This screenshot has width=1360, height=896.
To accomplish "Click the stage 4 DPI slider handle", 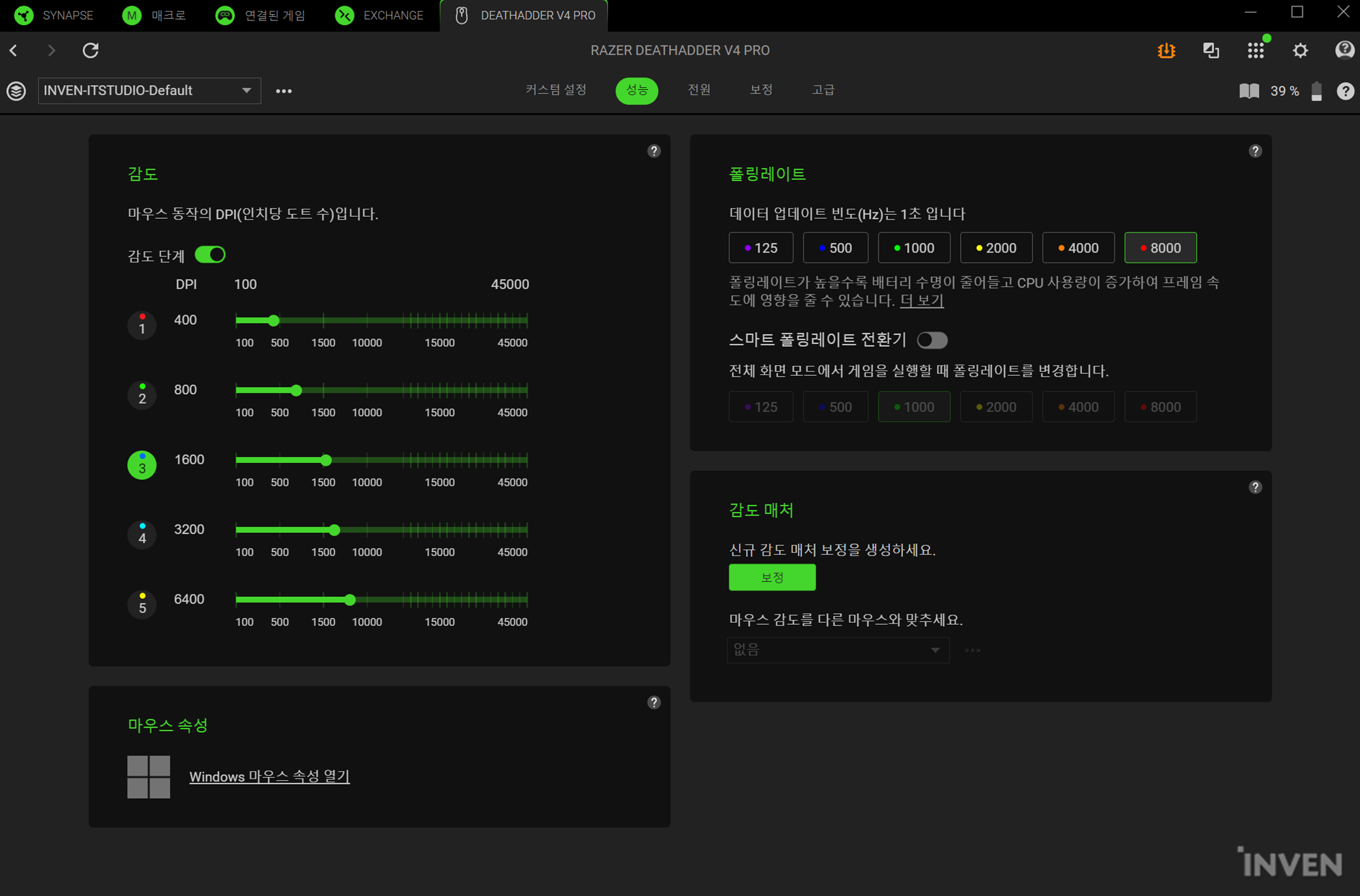I will [x=334, y=530].
